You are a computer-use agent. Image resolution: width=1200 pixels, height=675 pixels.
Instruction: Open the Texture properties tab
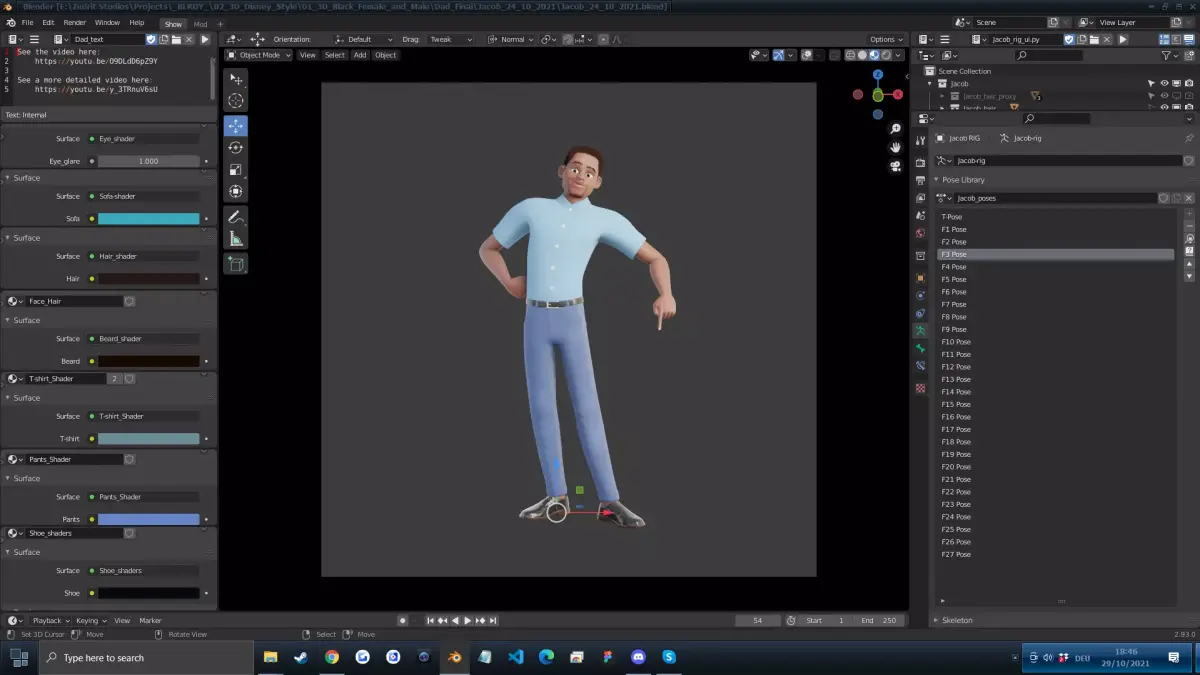(921, 388)
